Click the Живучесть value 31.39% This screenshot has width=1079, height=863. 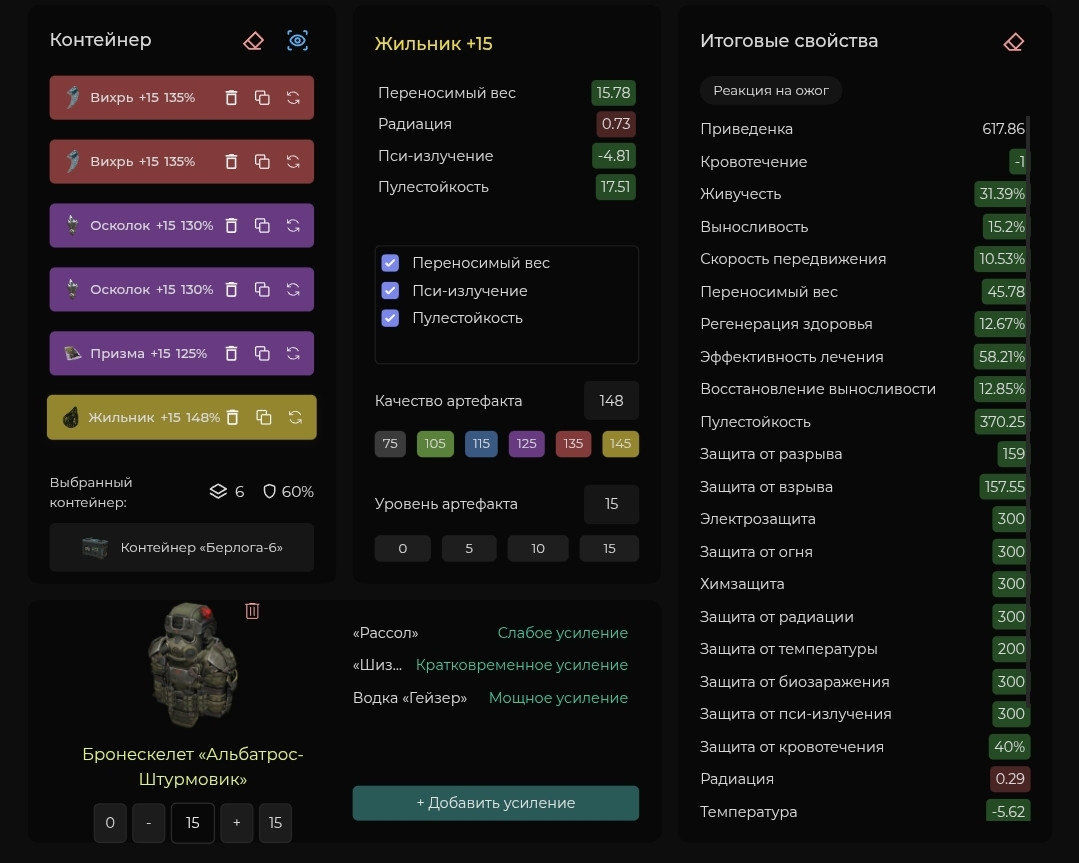(x=1001, y=194)
